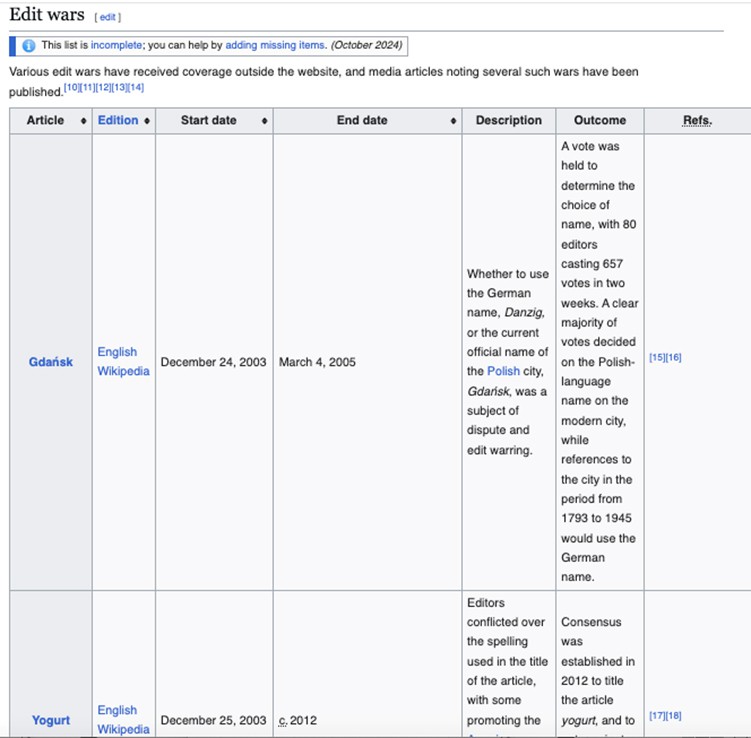
Task: Open the "incomplete" link in the notice
Action: [x=116, y=46]
